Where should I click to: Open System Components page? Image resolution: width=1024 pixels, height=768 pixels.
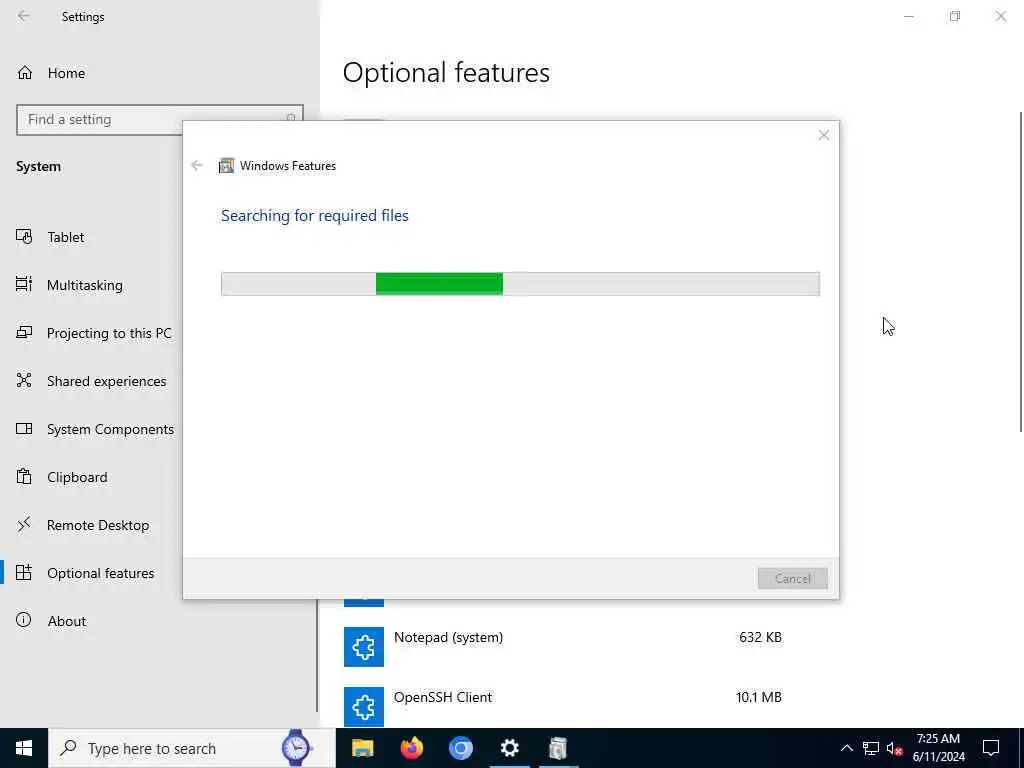[x=110, y=429]
